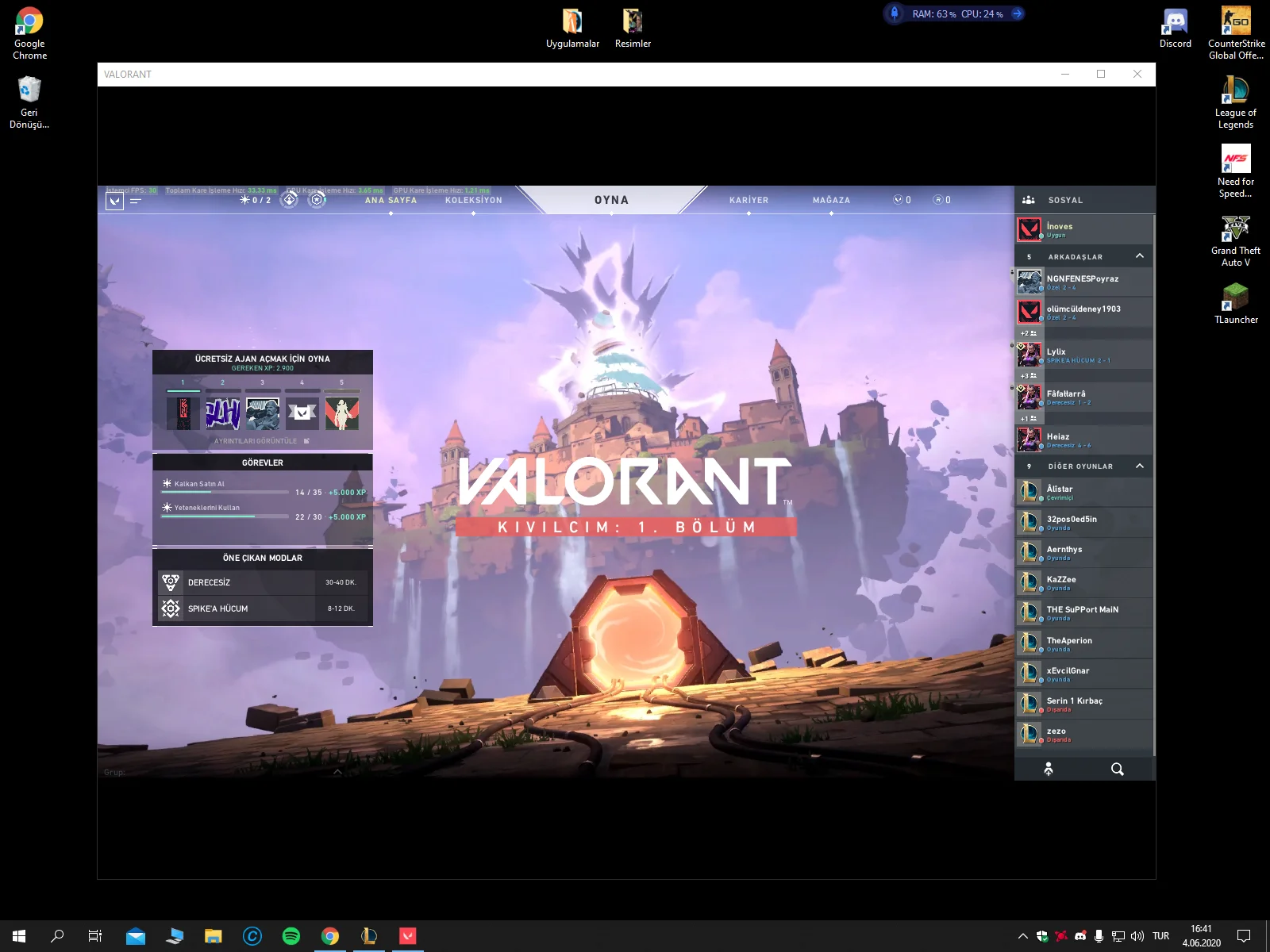Open the Uygulamalar desktop folder
The image size is (1270, 952).
pos(572,28)
